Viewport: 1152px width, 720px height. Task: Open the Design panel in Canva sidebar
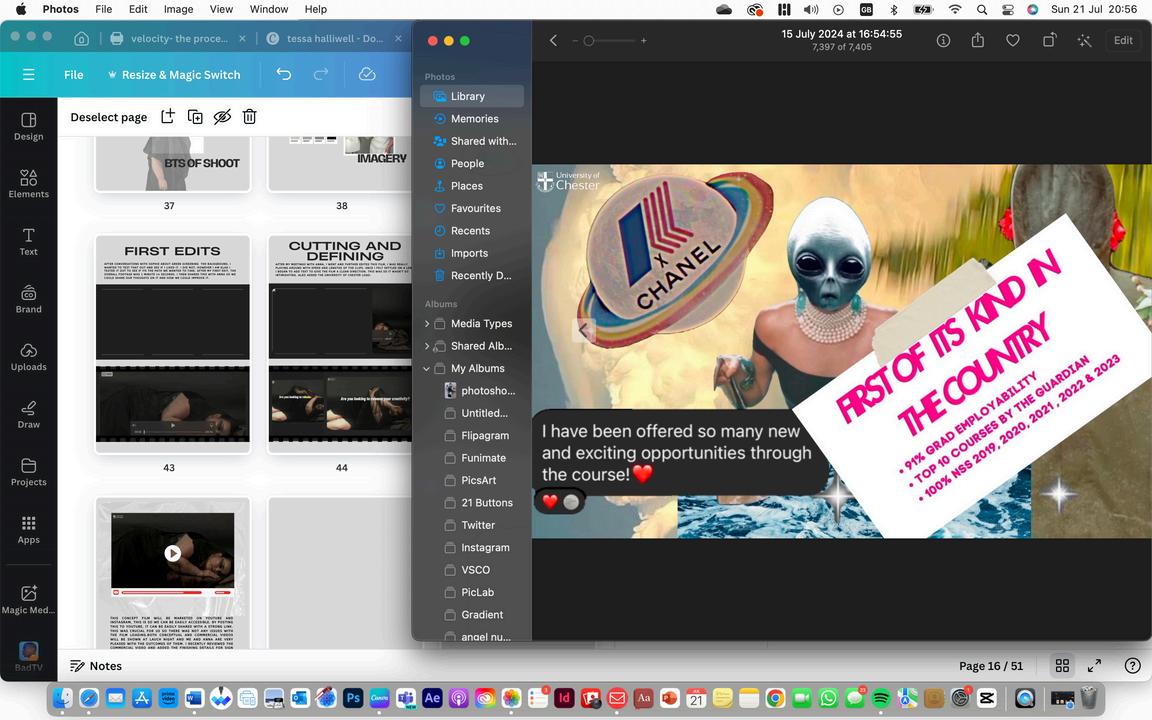29,127
